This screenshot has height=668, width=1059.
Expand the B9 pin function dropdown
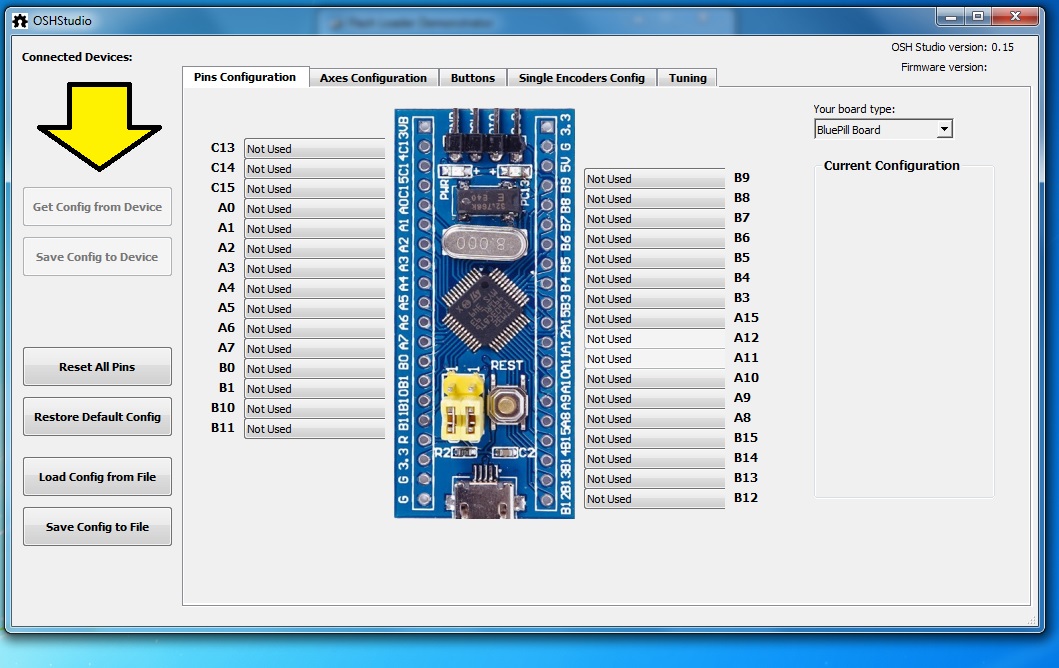654,179
